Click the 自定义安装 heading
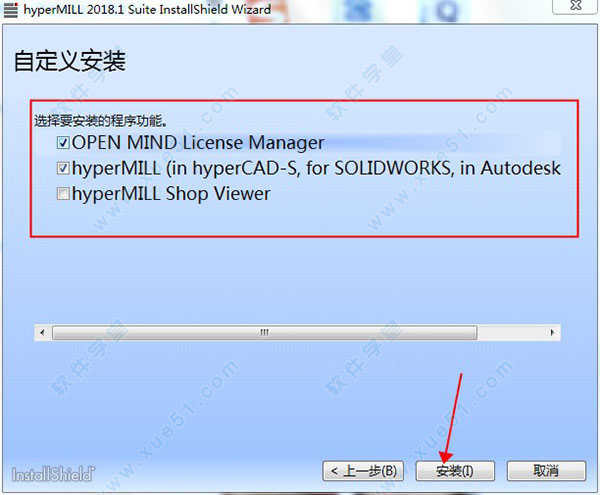 [x=70, y=61]
